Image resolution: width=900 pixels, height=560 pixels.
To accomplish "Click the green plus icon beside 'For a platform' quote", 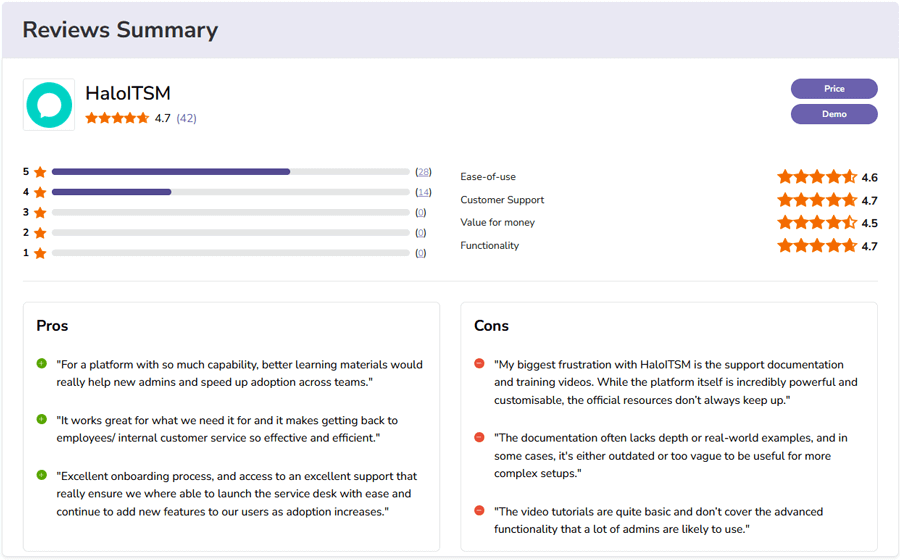I will click(x=41, y=363).
